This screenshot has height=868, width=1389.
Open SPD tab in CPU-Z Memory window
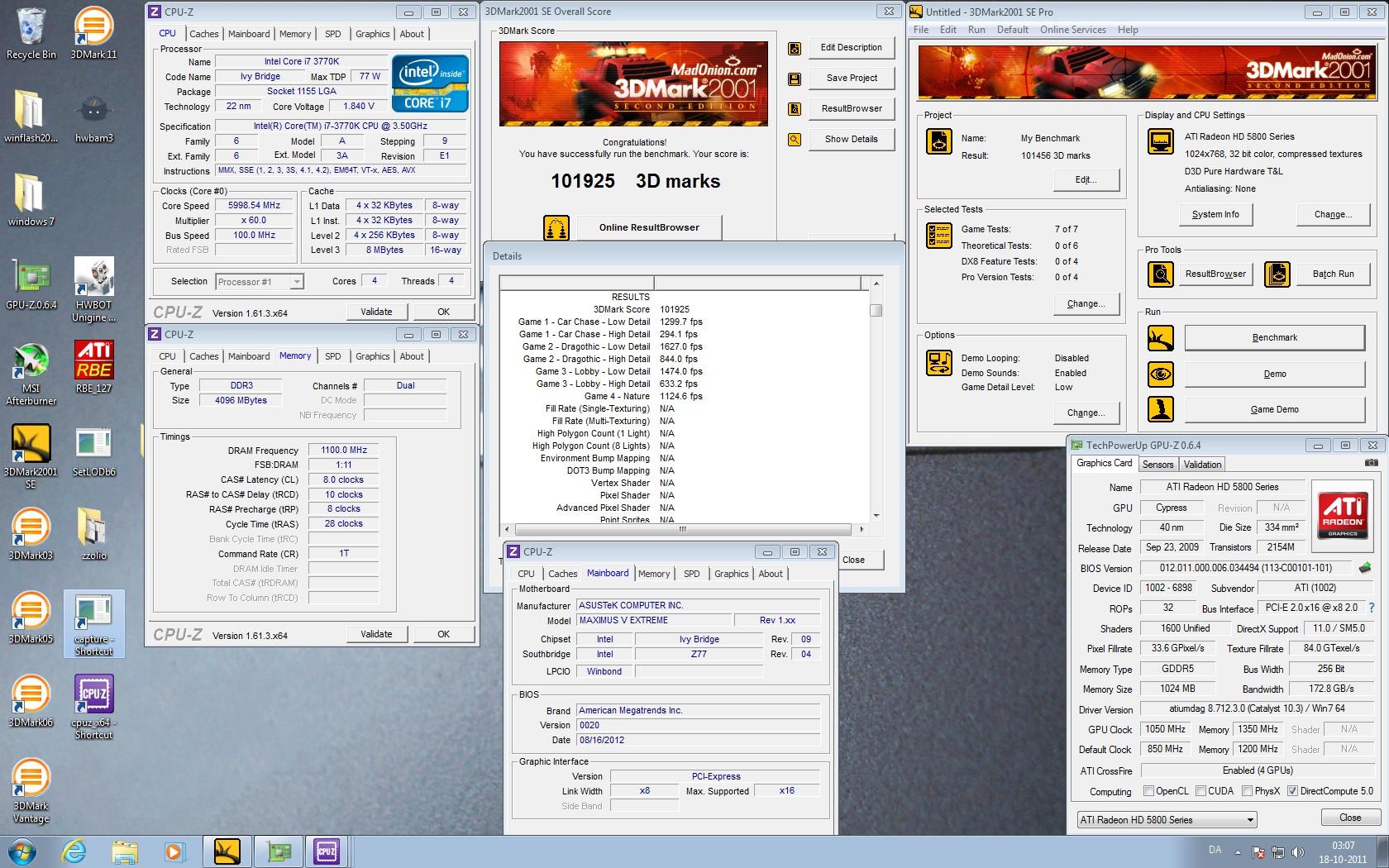tap(332, 356)
